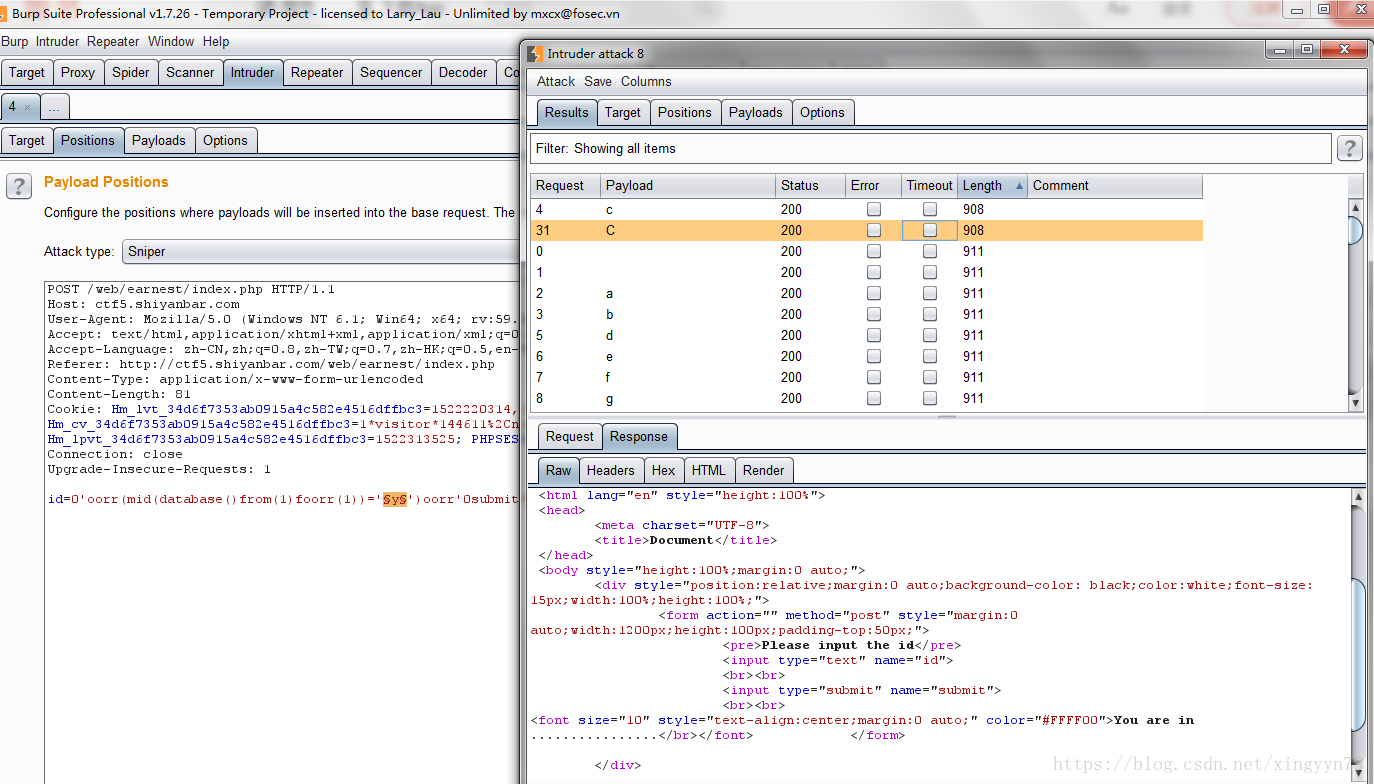1374x784 pixels.
Task: Click the highlighted §y§ payload marker
Action: coord(395,499)
